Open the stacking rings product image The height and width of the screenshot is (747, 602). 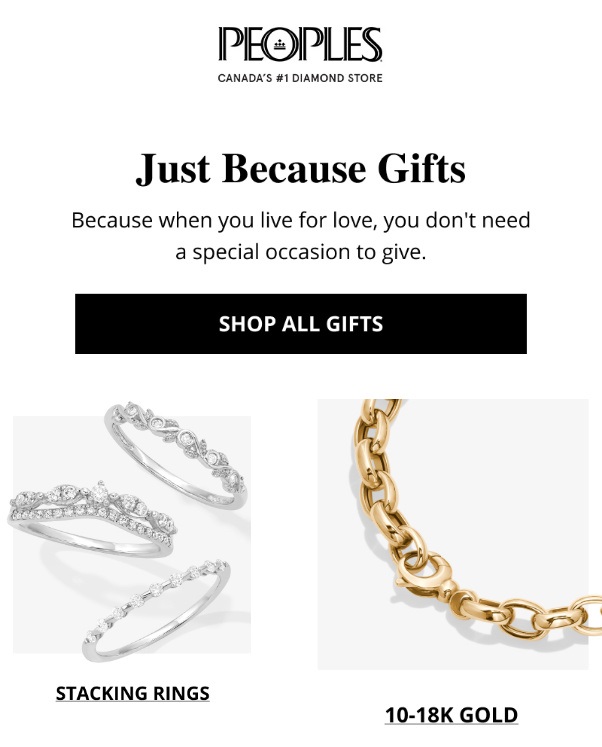(130, 531)
